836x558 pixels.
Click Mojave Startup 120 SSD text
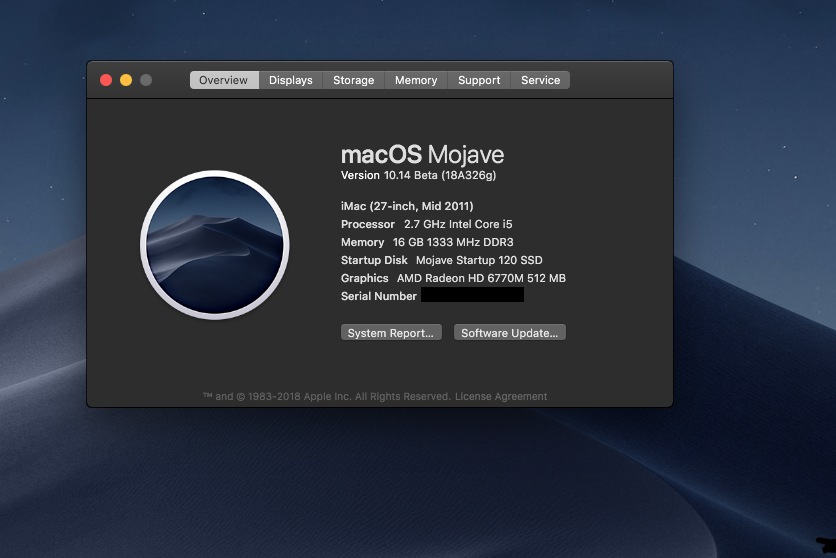pos(479,260)
